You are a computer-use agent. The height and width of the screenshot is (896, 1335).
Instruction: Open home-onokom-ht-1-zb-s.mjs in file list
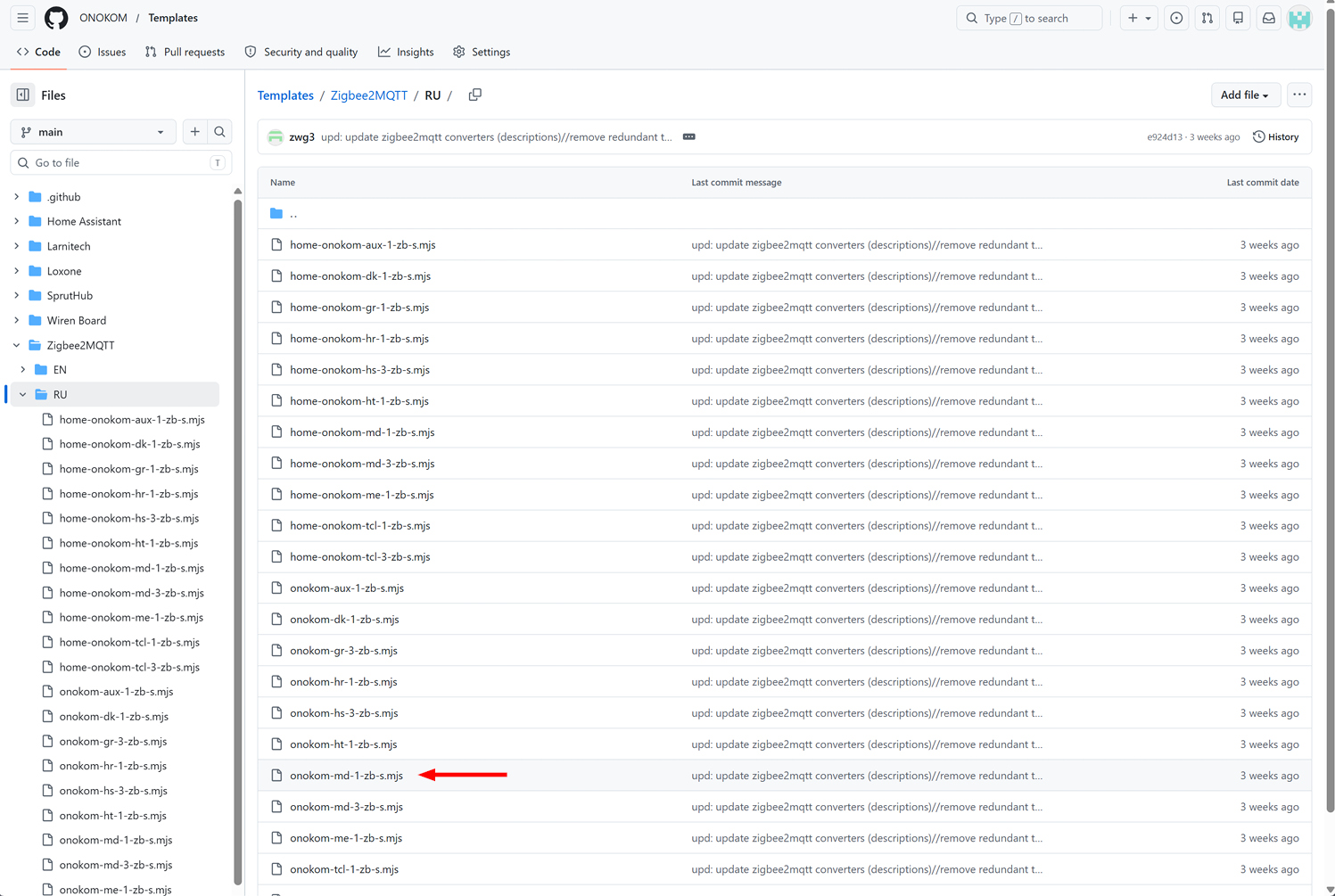tap(359, 401)
